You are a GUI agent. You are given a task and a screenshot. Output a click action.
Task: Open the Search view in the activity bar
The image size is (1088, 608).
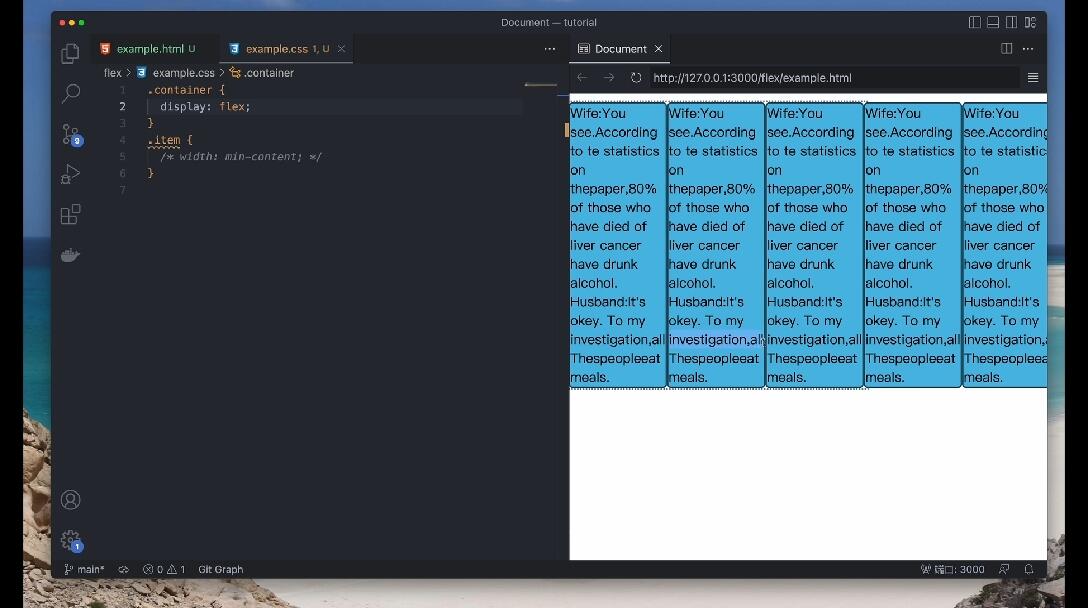70,93
